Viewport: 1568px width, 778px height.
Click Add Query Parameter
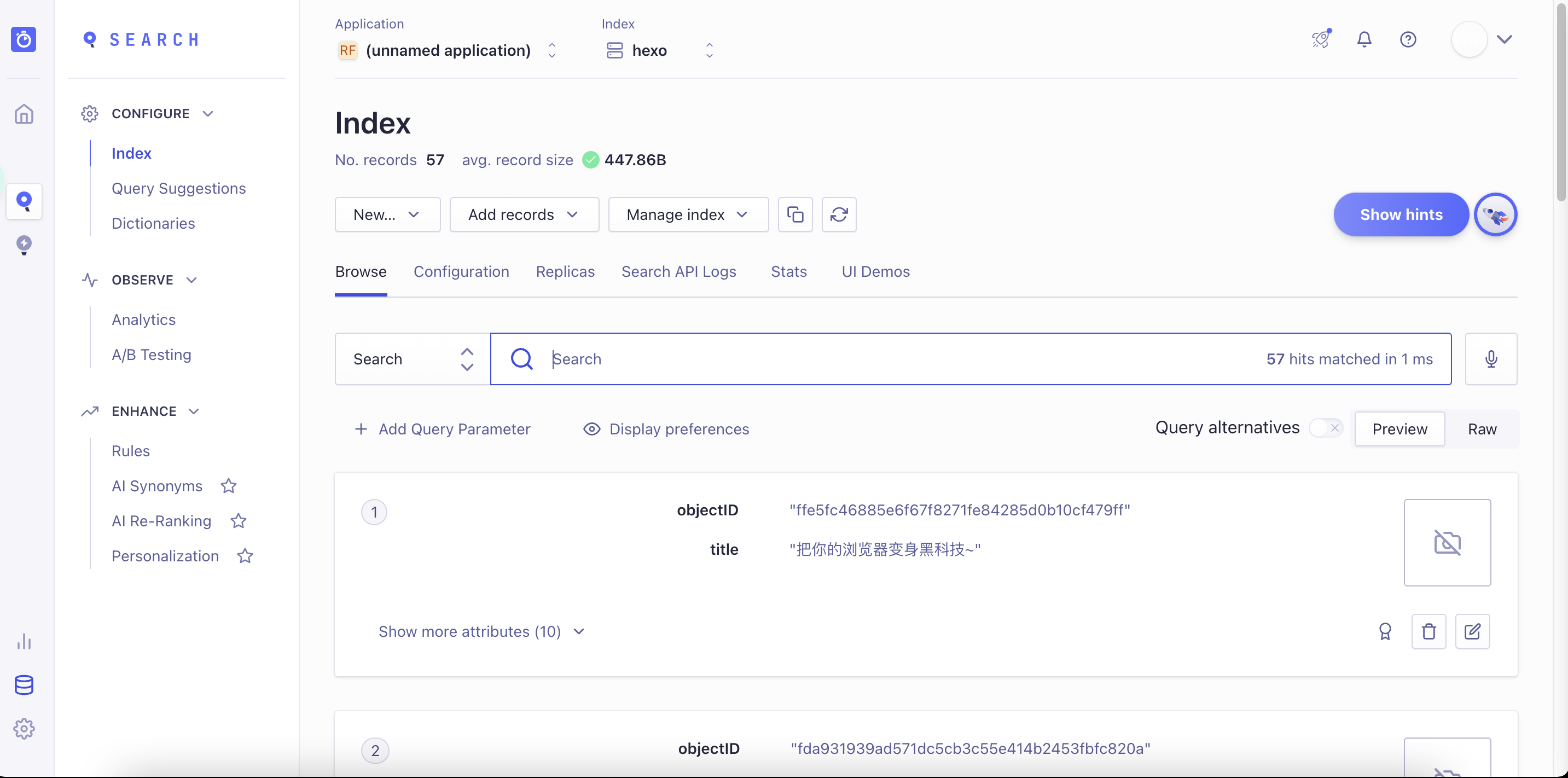point(443,429)
